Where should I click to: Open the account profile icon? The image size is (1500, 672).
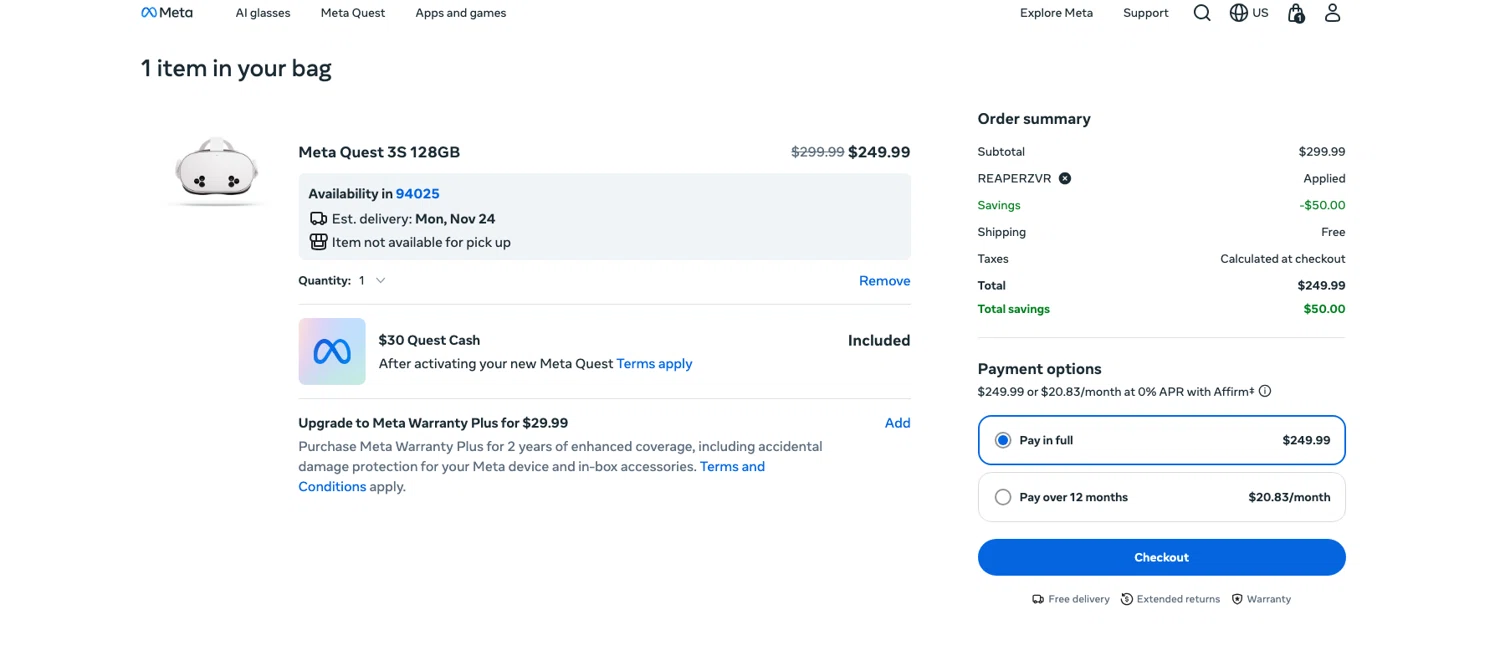point(1332,13)
